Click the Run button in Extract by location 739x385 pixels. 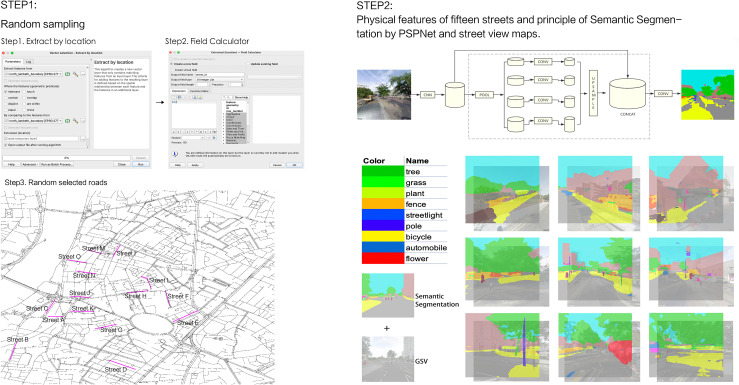(x=140, y=164)
